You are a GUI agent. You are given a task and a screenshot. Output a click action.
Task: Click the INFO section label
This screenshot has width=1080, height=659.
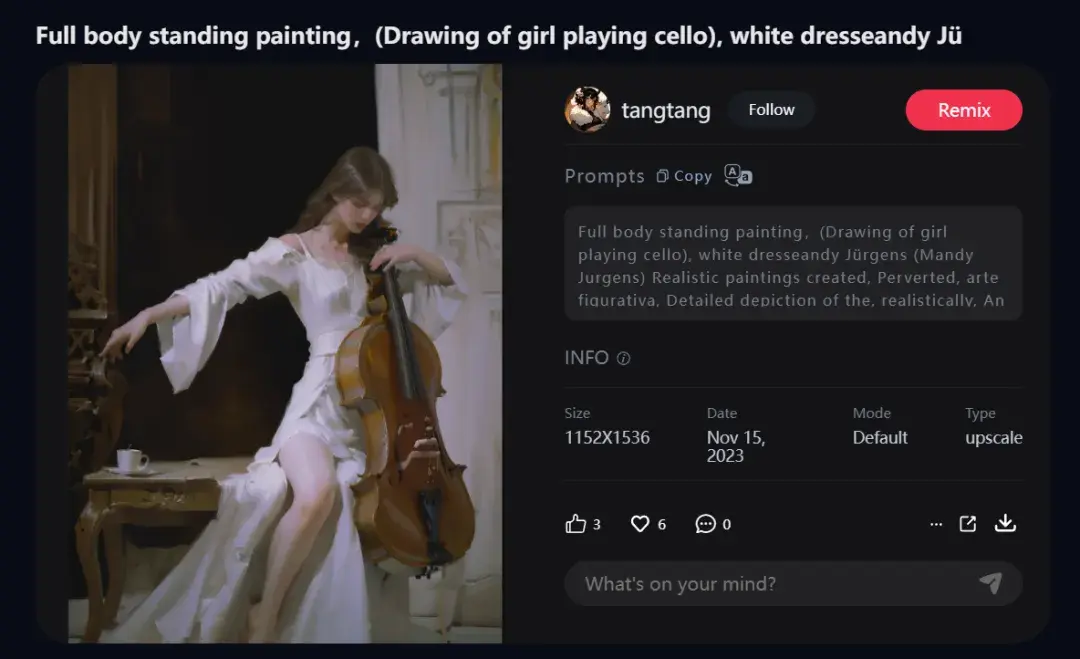(x=587, y=358)
